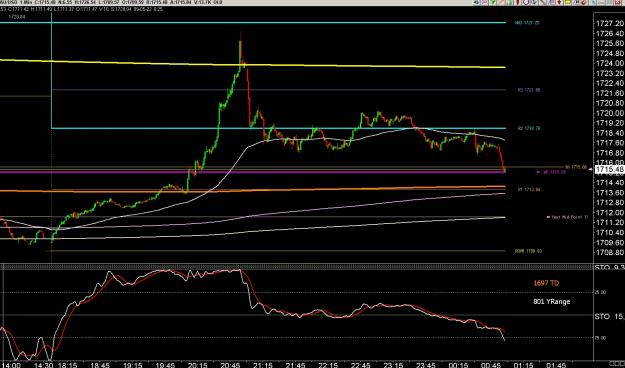Click the 'Mid Point' marker label
This screenshot has width=625, height=368.
pos(567,217)
